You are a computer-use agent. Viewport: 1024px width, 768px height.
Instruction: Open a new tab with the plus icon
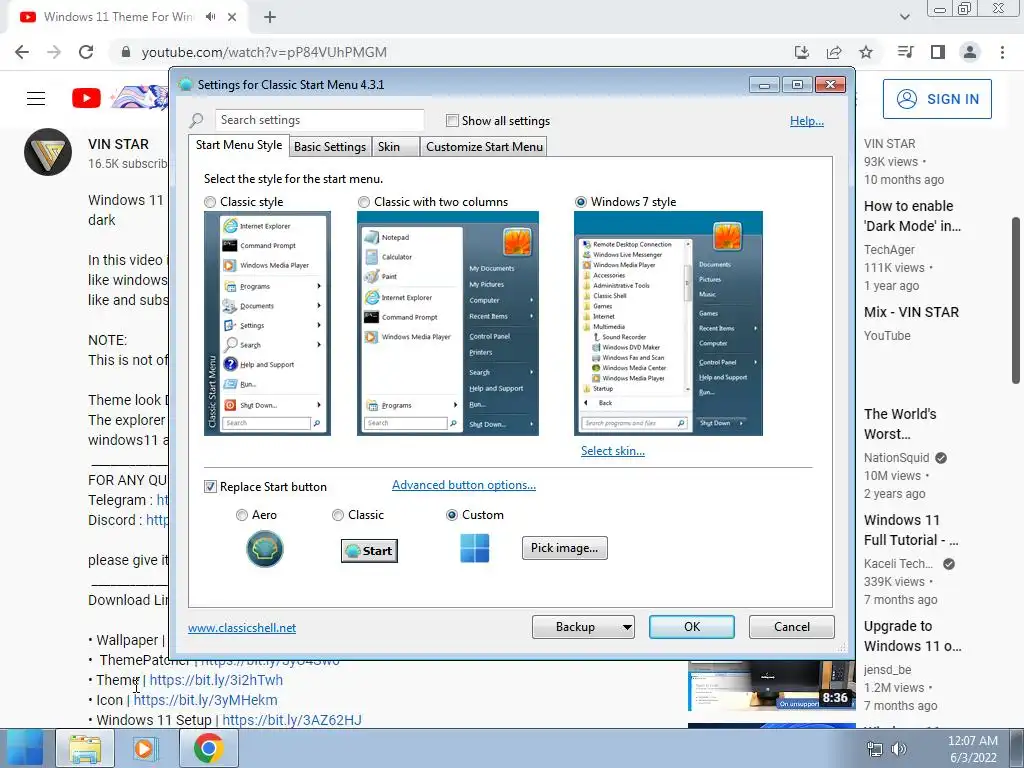point(270,17)
